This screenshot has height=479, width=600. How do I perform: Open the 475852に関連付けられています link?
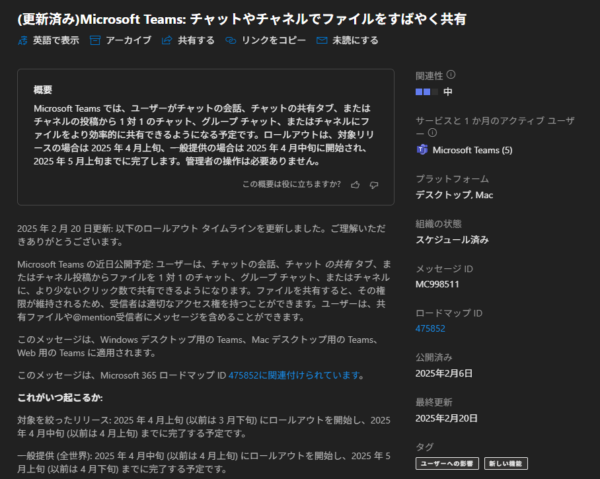coord(294,375)
